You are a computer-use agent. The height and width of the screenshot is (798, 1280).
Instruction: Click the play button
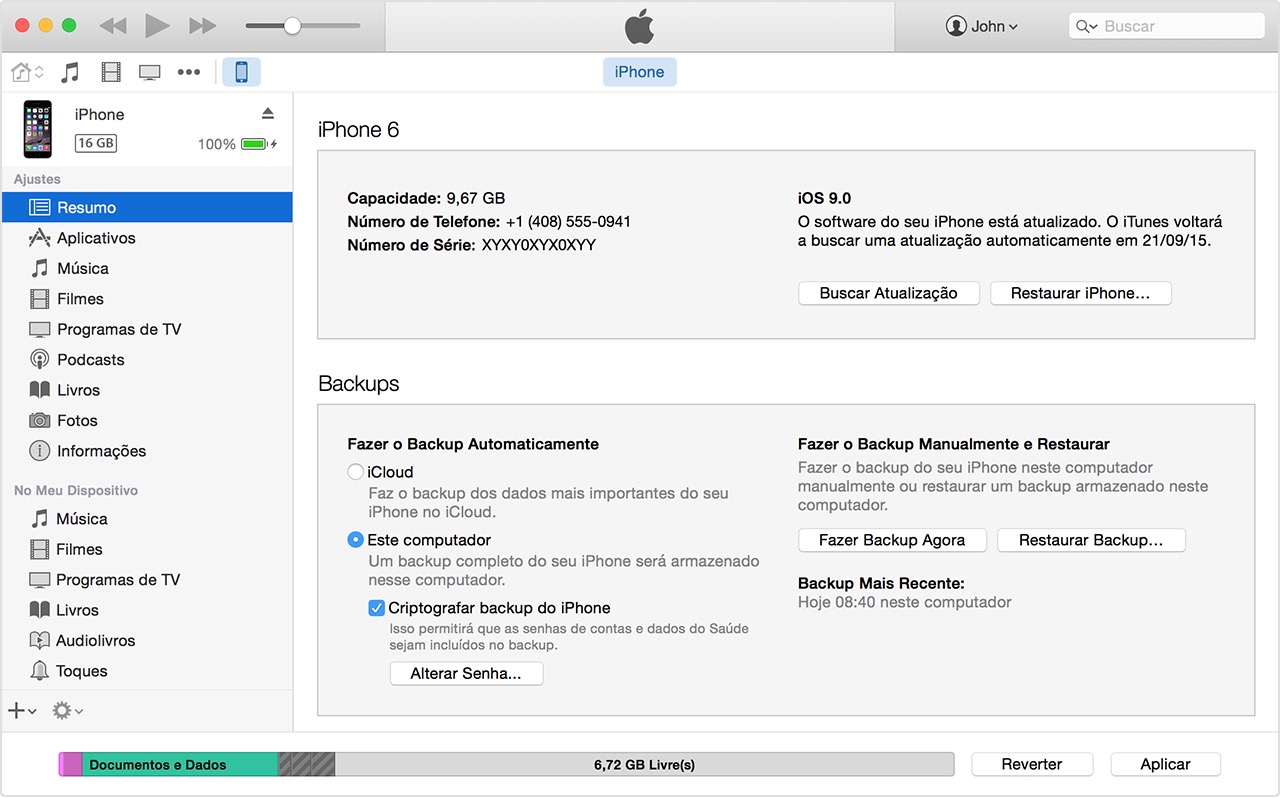[156, 26]
